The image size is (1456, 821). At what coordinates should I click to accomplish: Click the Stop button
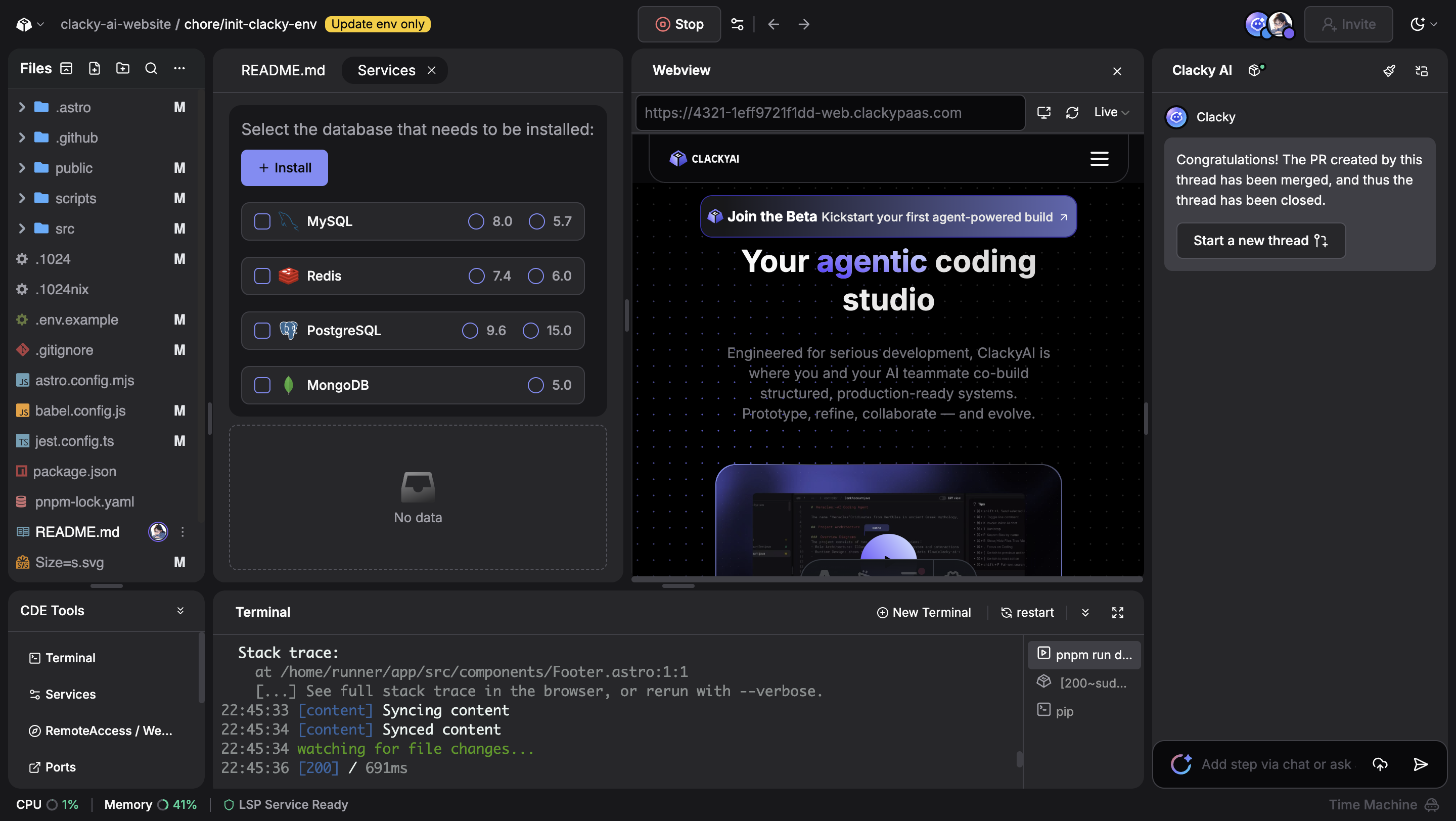[x=679, y=24]
